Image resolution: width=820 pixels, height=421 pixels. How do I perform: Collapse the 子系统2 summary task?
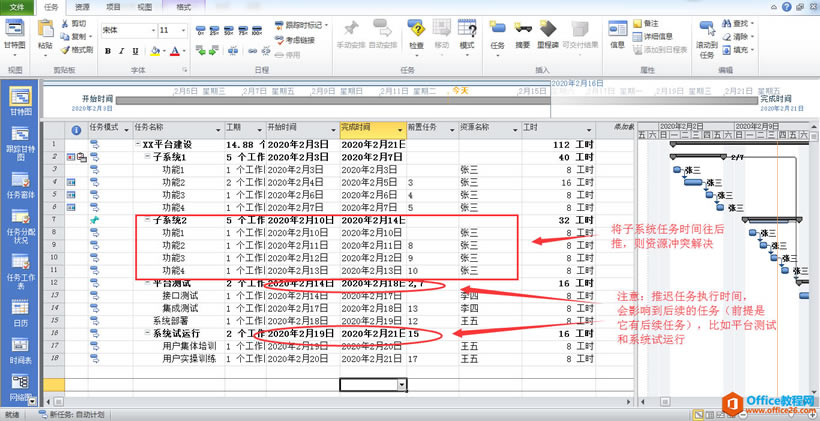pos(146,219)
